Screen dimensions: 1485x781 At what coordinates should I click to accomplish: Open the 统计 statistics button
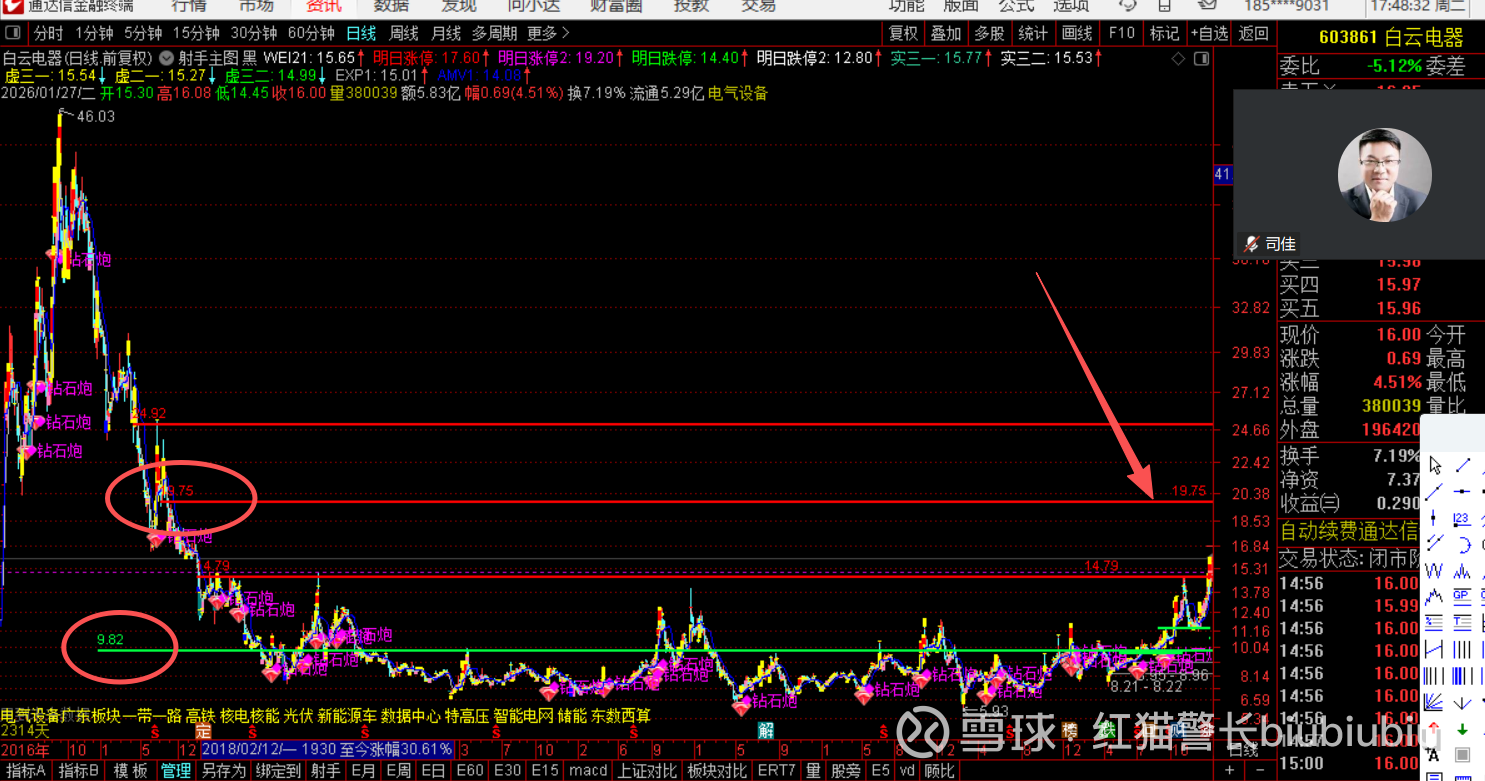click(x=1033, y=33)
